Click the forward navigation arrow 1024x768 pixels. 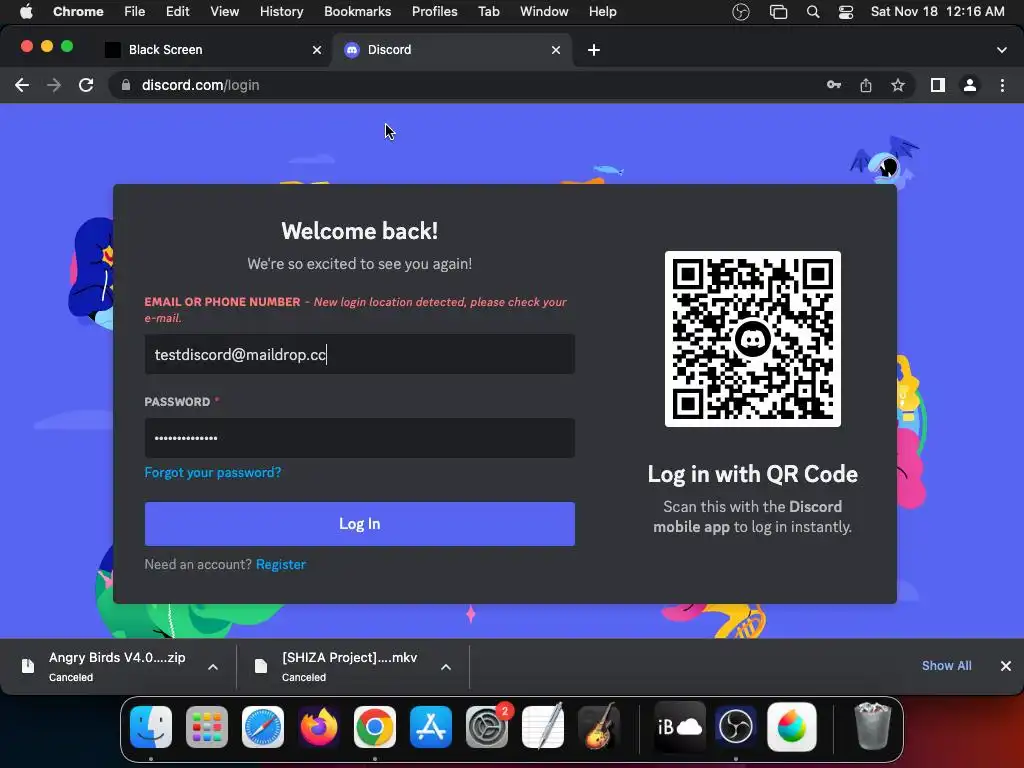[54, 85]
